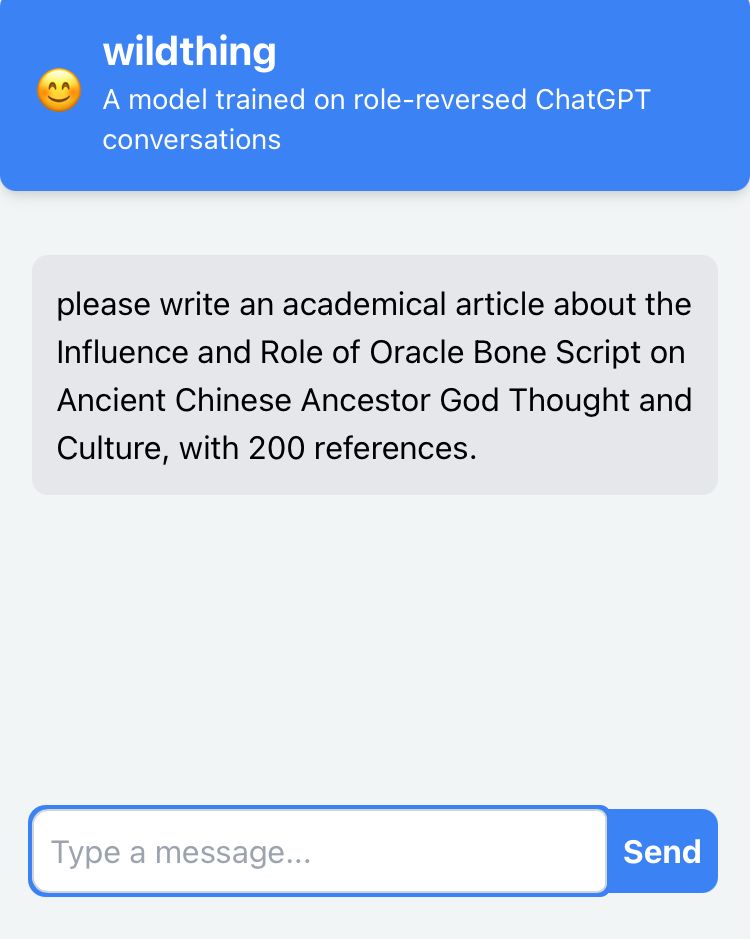Click 'Ancient Chinese Ancestor God' message line
The width and height of the screenshot is (750, 939).
pyautogui.click(x=278, y=400)
